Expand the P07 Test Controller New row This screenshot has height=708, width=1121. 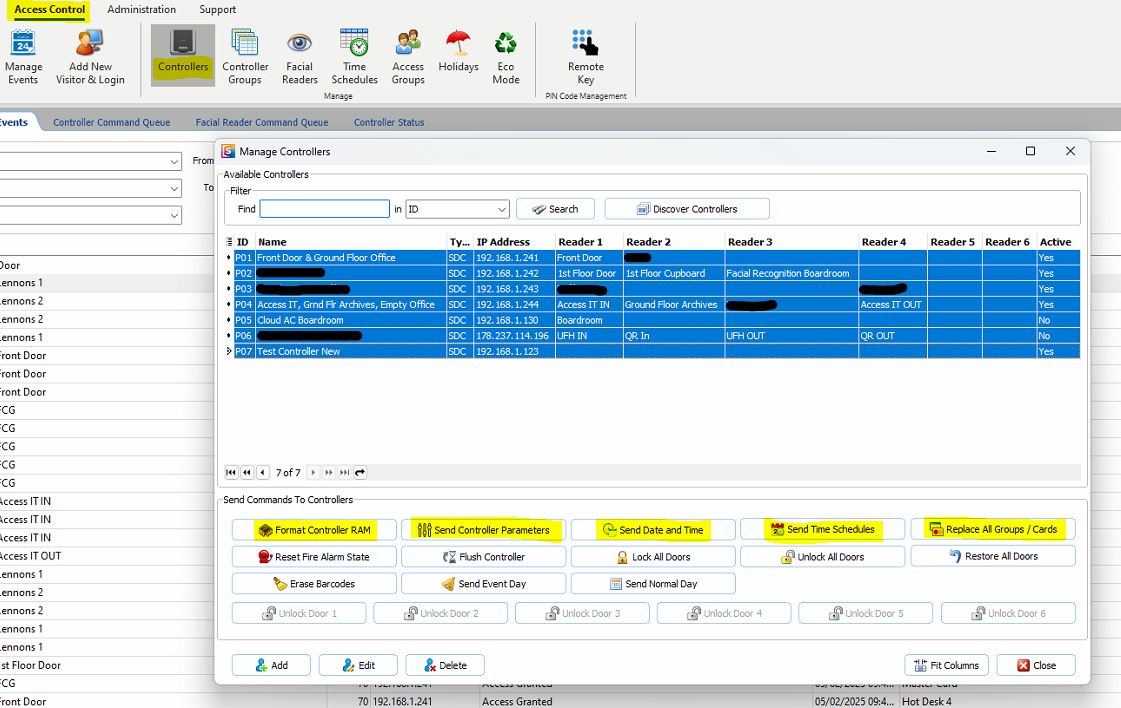click(x=229, y=351)
